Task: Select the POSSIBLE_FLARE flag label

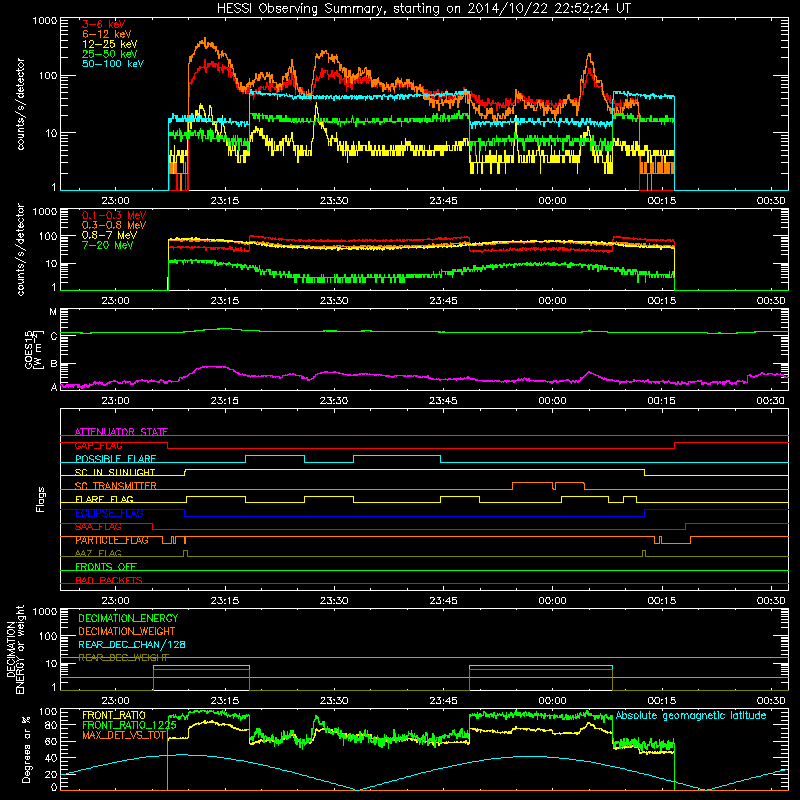Action: pos(115,459)
